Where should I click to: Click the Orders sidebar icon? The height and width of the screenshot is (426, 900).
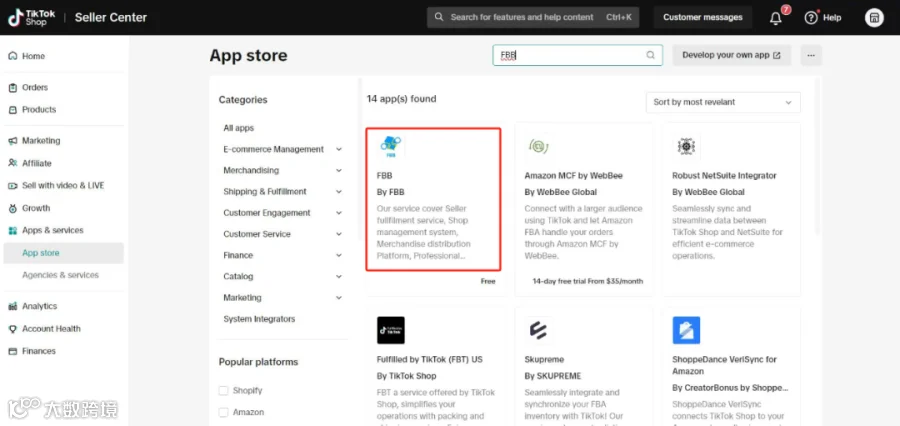(13, 87)
